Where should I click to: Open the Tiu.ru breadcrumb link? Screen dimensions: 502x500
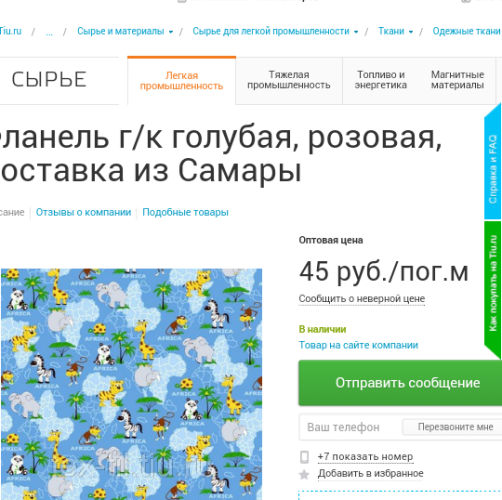(x=11, y=31)
